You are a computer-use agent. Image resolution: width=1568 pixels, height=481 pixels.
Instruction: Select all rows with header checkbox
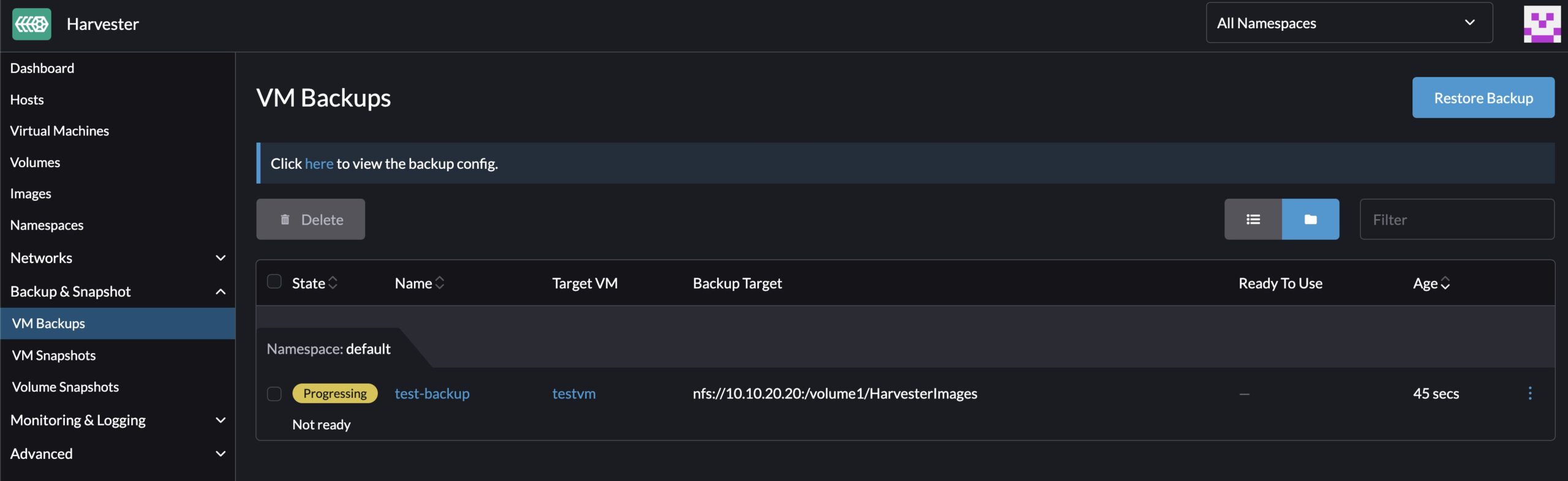[x=274, y=282]
